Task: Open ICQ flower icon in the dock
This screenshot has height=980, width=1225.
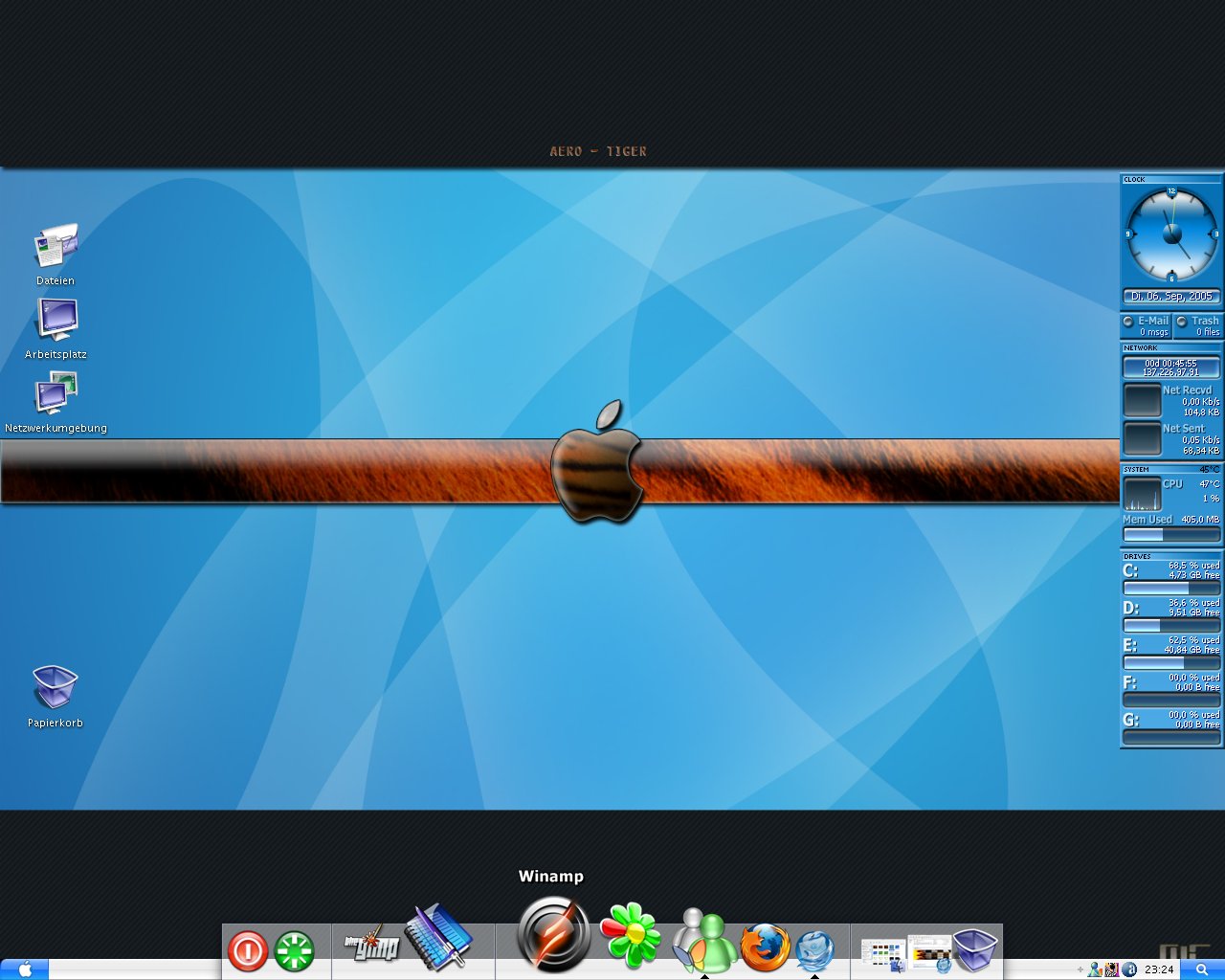Action: [631, 933]
